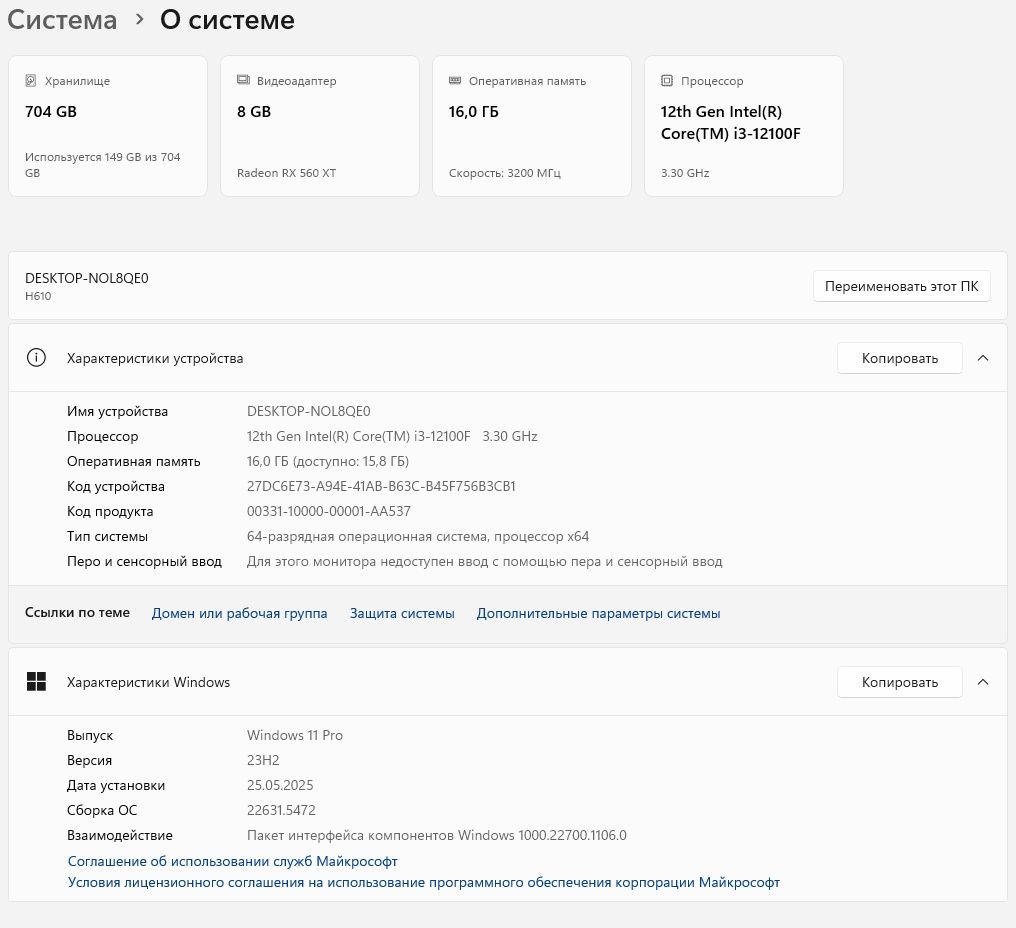Click the RAM memory icon

click(455, 80)
